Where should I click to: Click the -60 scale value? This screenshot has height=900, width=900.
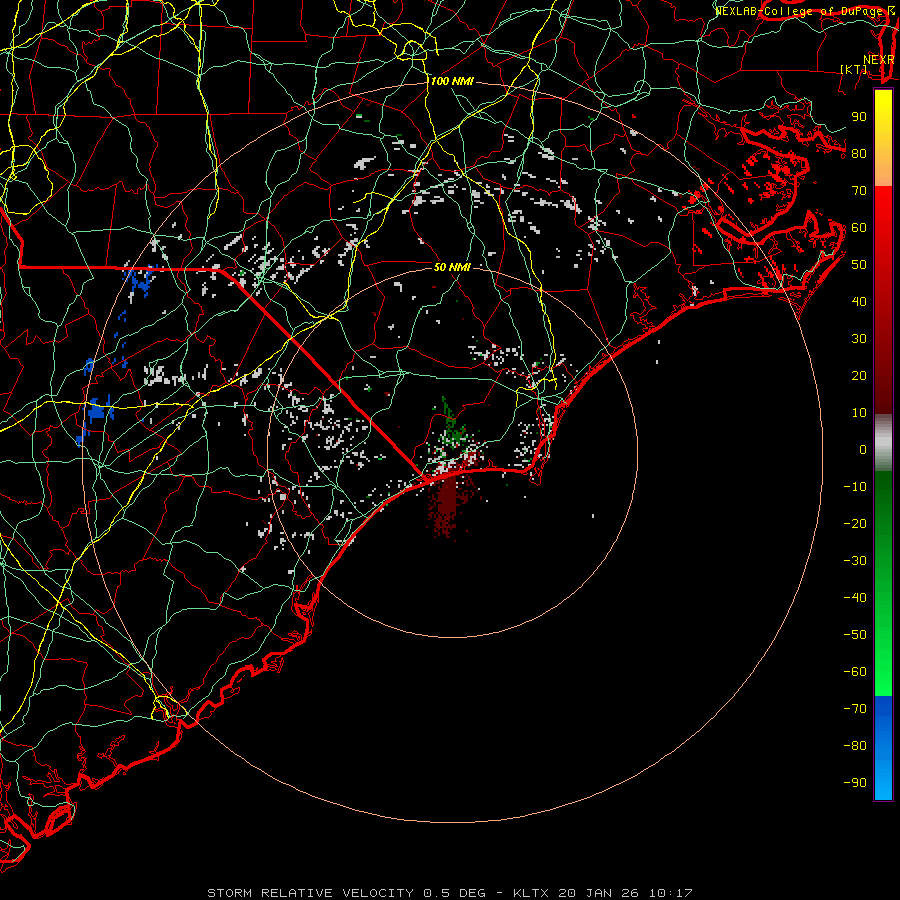coord(855,672)
